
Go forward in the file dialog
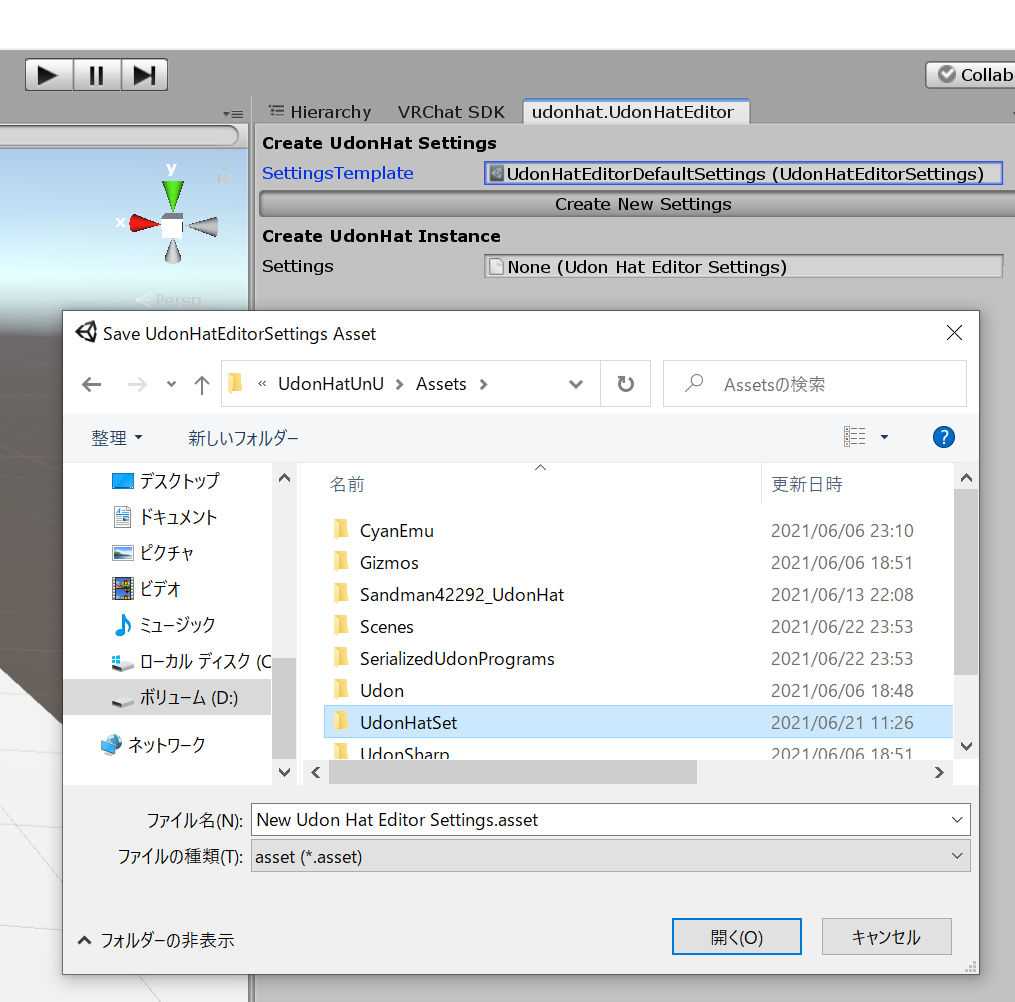point(137,384)
